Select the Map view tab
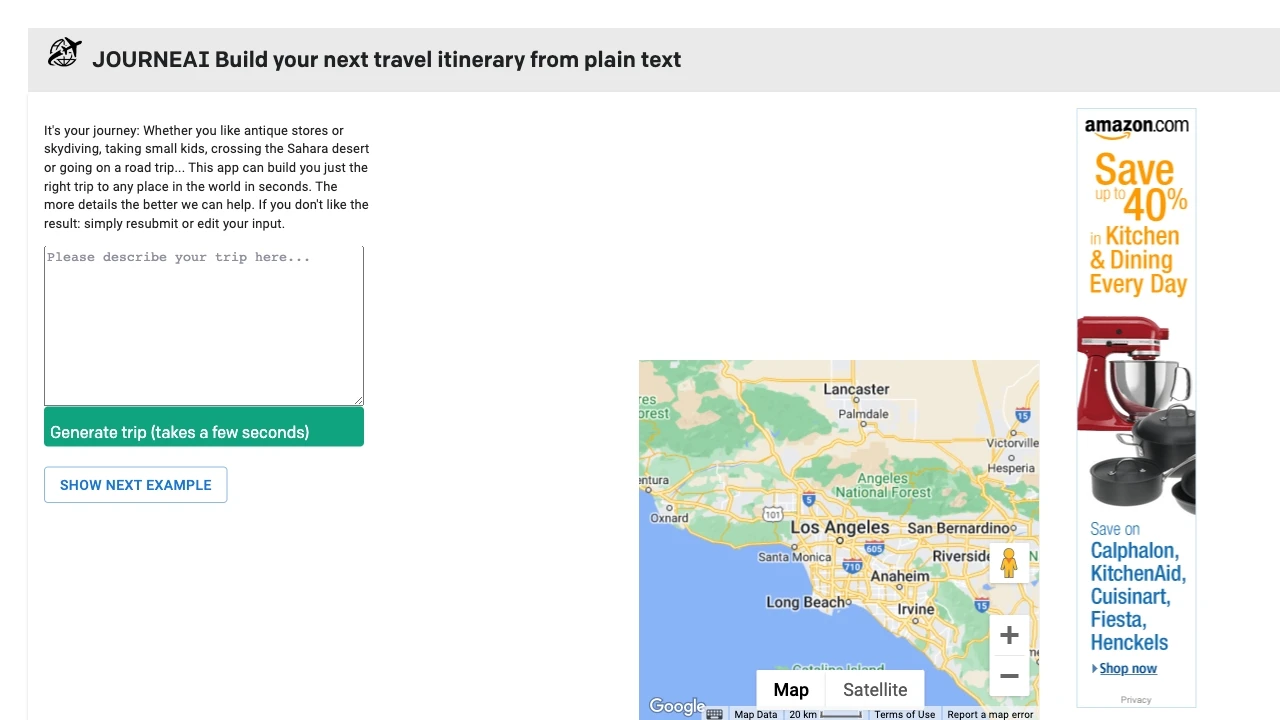 tap(790, 689)
